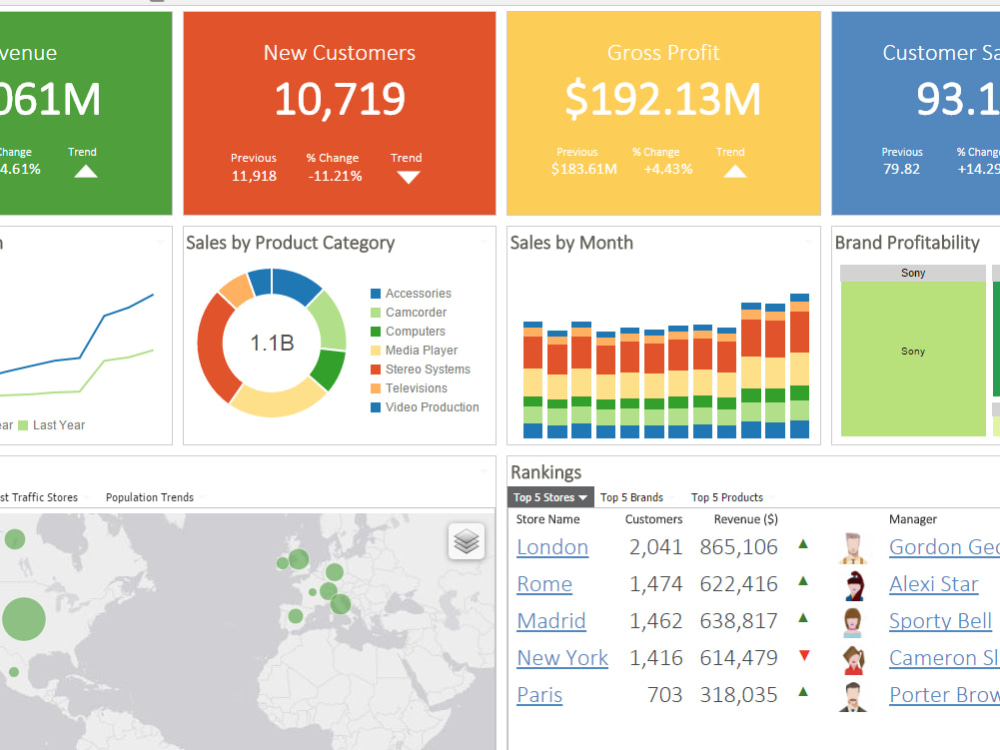Screen dimensions: 1000x750
Task: Click the Gross Profit value $192.13M
Action: click(x=663, y=99)
